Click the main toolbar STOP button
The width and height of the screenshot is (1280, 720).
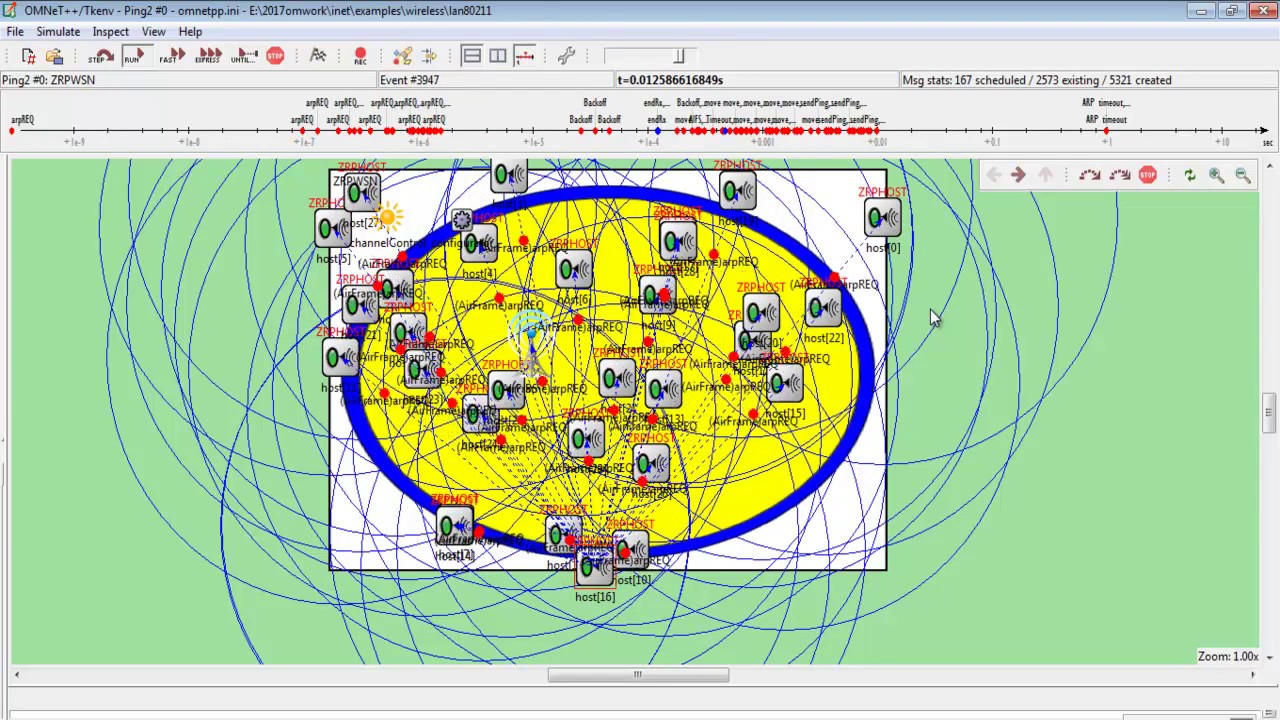click(275, 56)
